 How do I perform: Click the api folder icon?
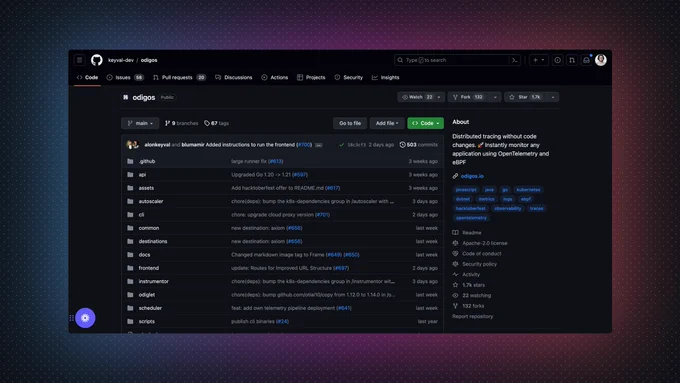pos(130,175)
